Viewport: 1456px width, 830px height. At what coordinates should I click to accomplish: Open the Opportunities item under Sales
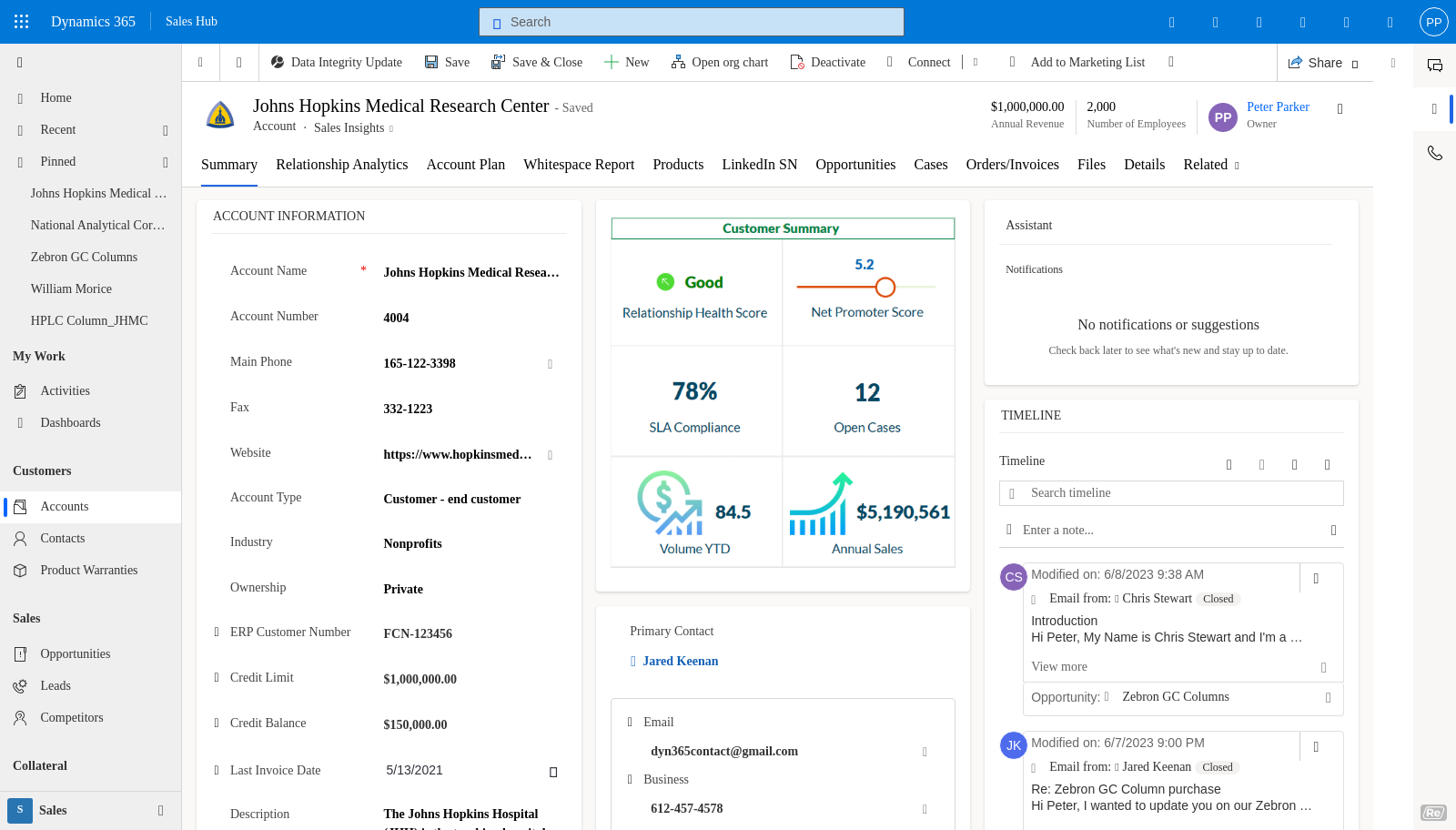(20, 653)
